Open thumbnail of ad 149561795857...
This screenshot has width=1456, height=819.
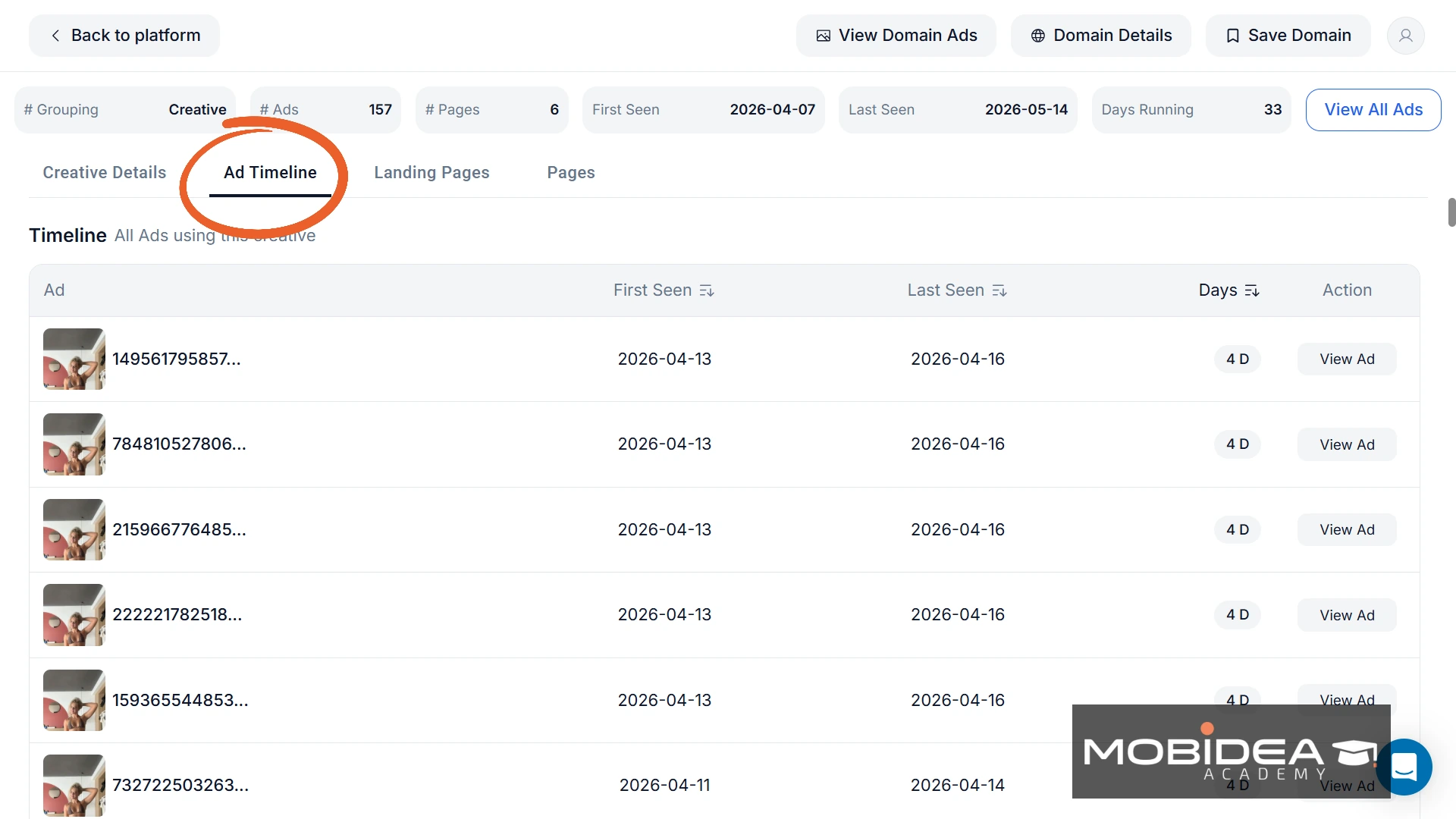[x=74, y=359]
